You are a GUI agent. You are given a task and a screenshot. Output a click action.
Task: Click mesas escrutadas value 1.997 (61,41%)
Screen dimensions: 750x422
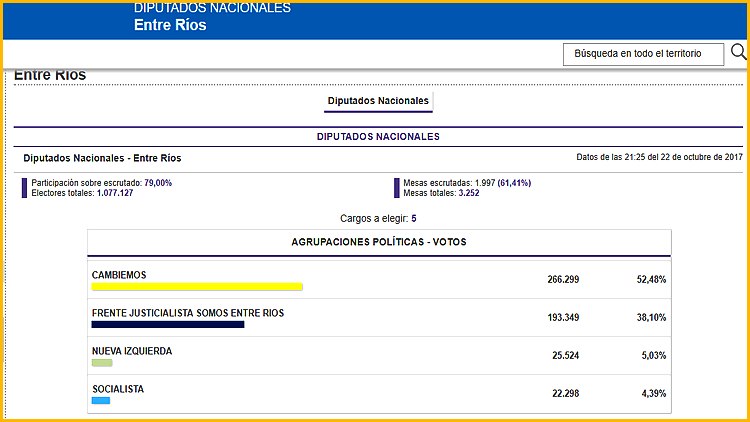point(503,183)
